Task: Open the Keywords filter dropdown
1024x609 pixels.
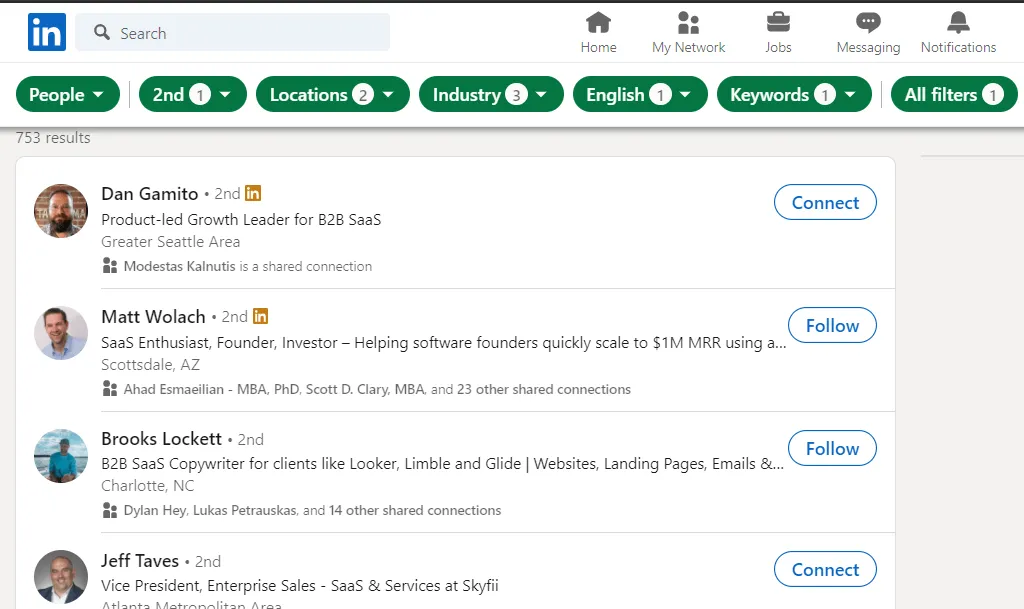Action: [x=794, y=95]
